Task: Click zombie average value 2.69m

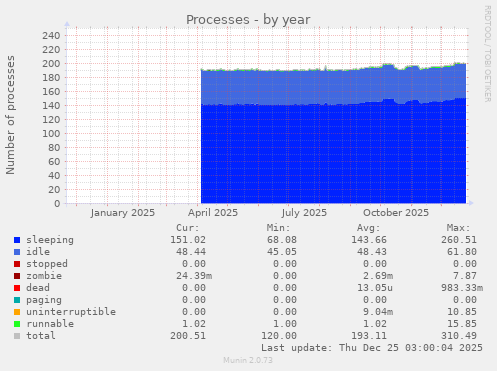Action: [378, 276]
